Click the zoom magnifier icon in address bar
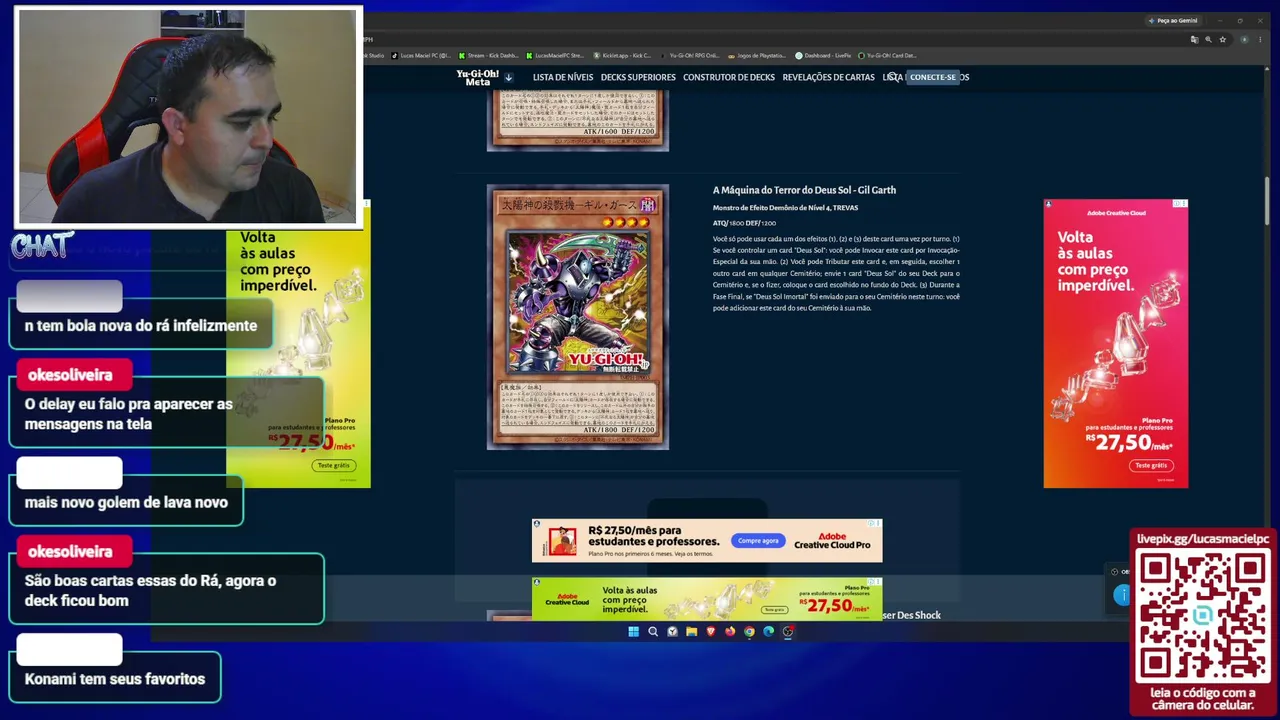 (x=1208, y=39)
